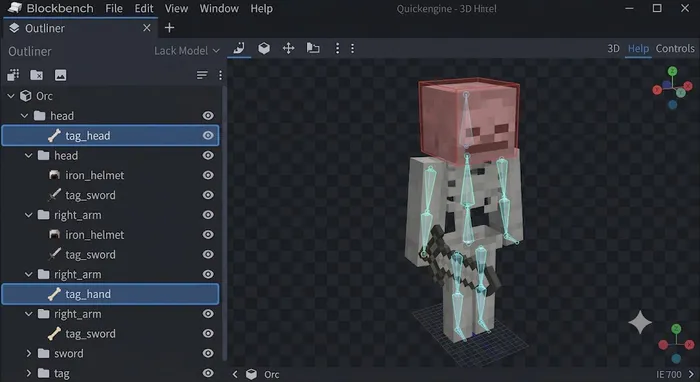Image resolution: width=700 pixels, height=382 pixels.
Task: Open the Lack Model dropdown
Action: coord(187,51)
